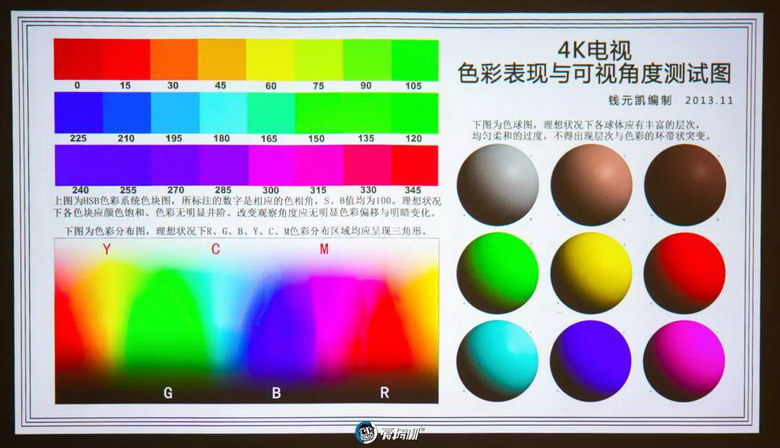The height and width of the screenshot is (448, 780).
Task: Choose the cyan swatch labeled 180
Action: (x=222, y=112)
